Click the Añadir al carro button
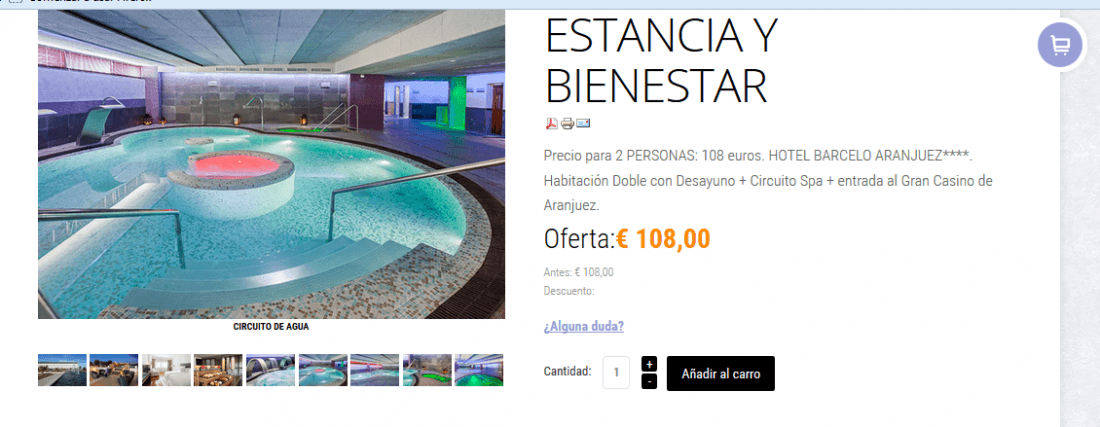This screenshot has height=427, width=1100. tap(720, 374)
